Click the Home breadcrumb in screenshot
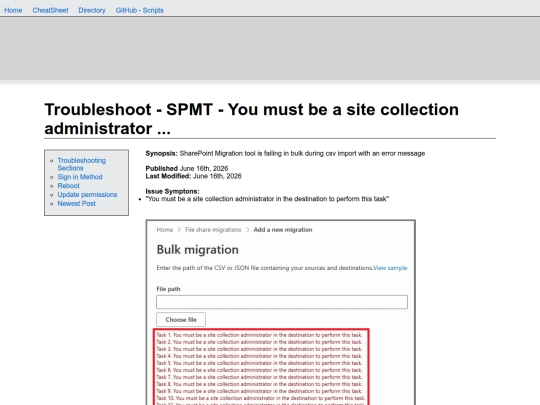Viewport: 540px width, 405px height. click(165, 230)
